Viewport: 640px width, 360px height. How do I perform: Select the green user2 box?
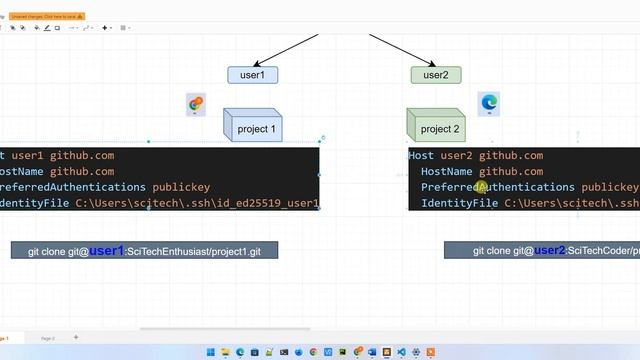click(436, 75)
